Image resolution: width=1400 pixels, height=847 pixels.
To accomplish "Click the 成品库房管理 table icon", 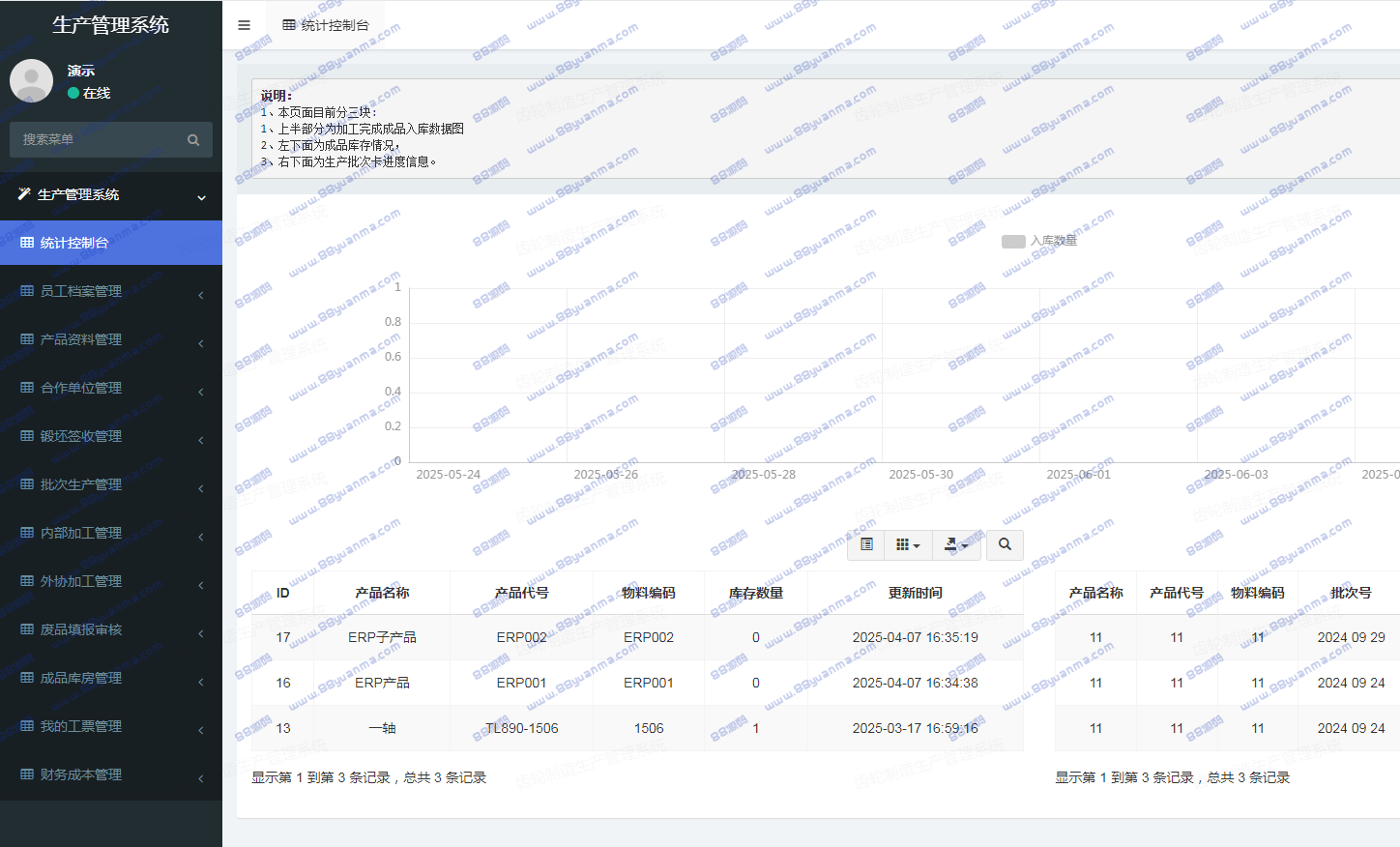I will click(x=27, y=678).
